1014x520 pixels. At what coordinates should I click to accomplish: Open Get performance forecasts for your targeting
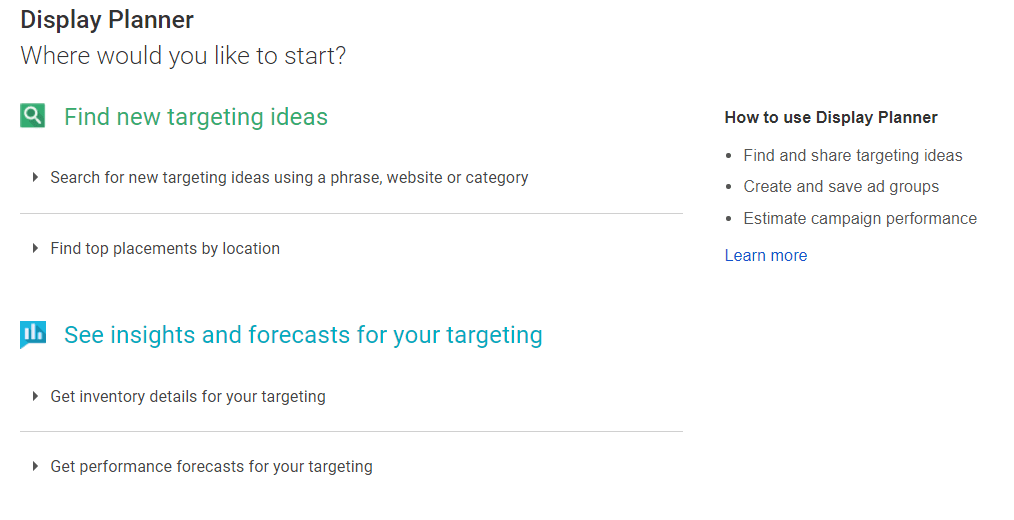click(211, 467)
